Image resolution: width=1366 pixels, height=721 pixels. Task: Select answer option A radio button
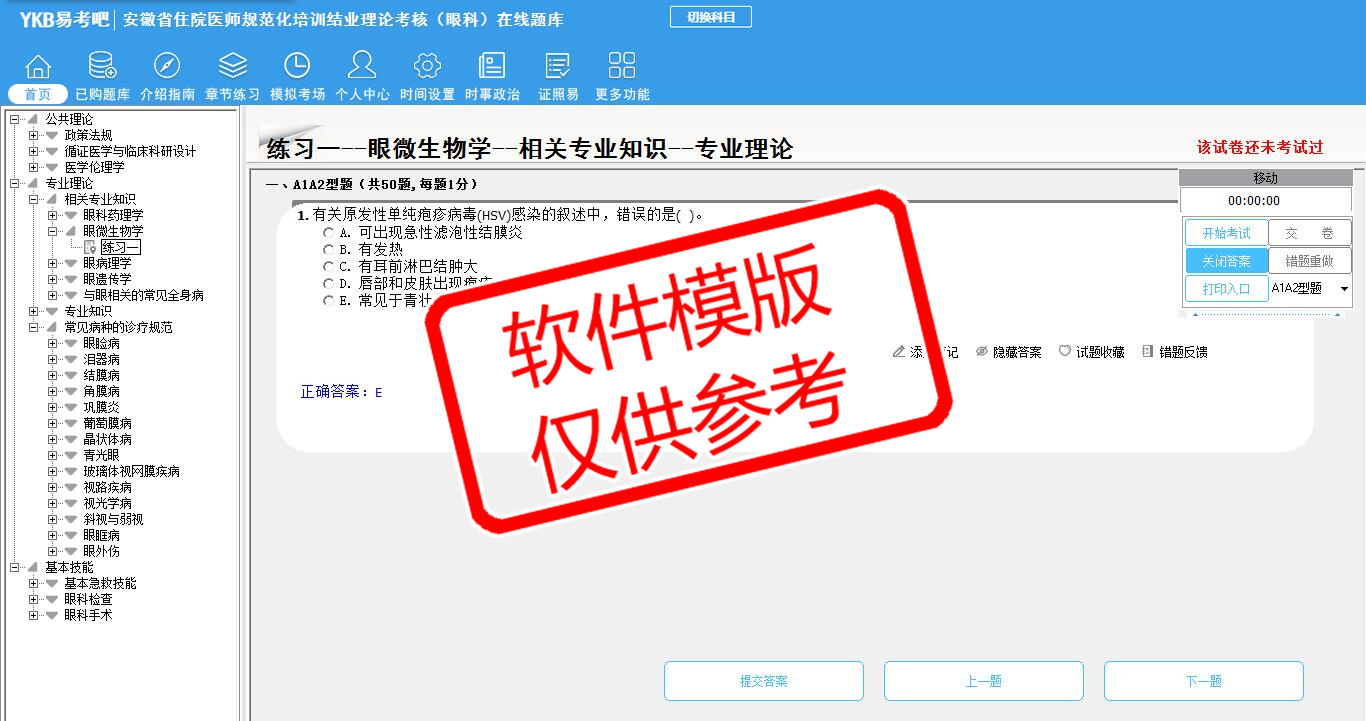pos(328,233)
